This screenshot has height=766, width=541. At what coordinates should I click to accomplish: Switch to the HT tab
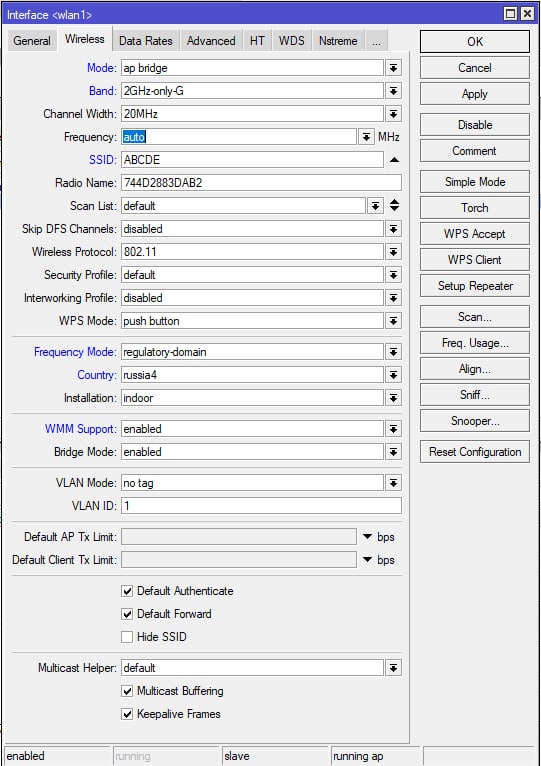(257, 41)
